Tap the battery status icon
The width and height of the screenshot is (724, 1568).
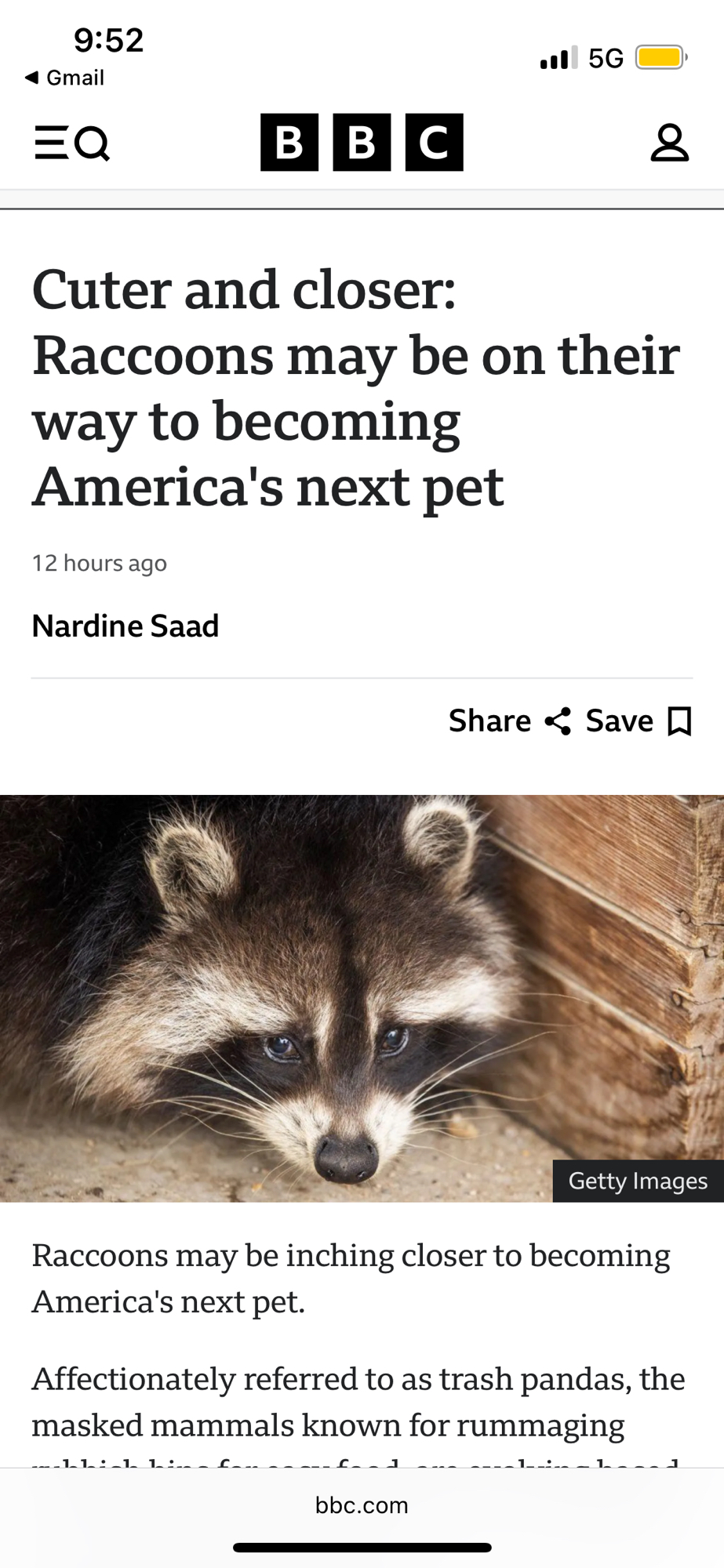tap(661, 57)
